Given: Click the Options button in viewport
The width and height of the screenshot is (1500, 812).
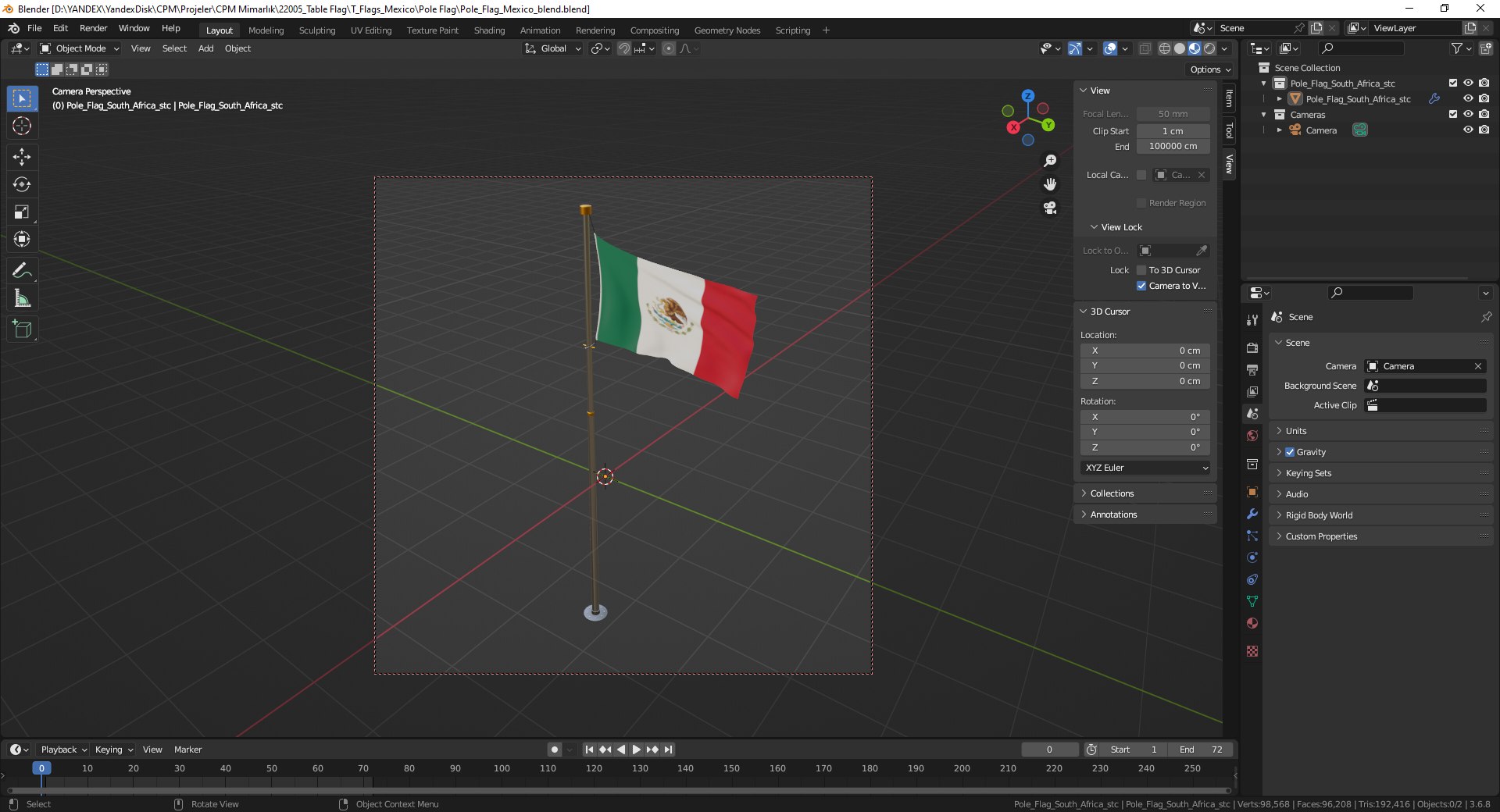Looking at the screenshot, I should pos(1210,69).
